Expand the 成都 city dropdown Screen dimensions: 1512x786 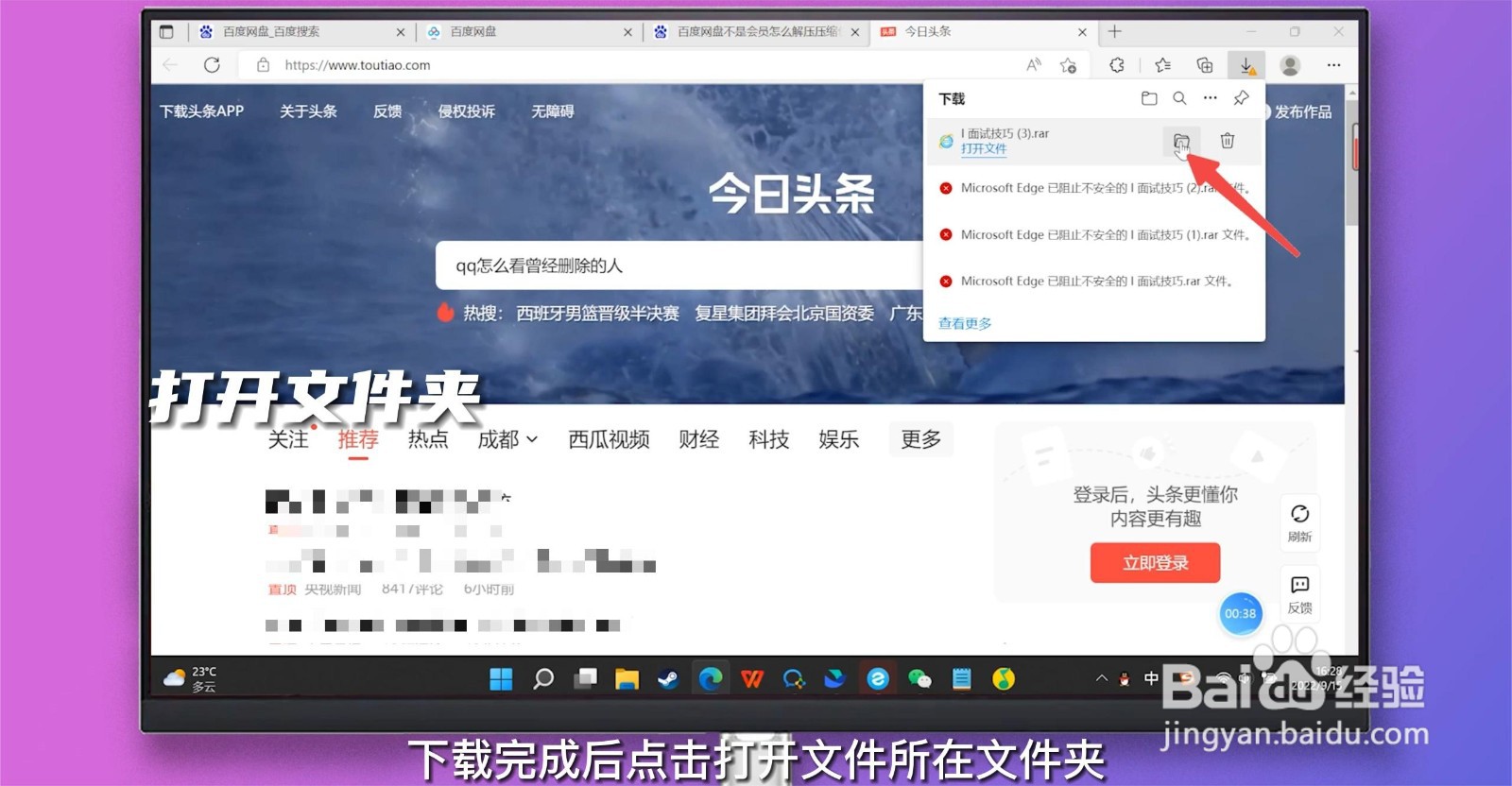(507, 439)
